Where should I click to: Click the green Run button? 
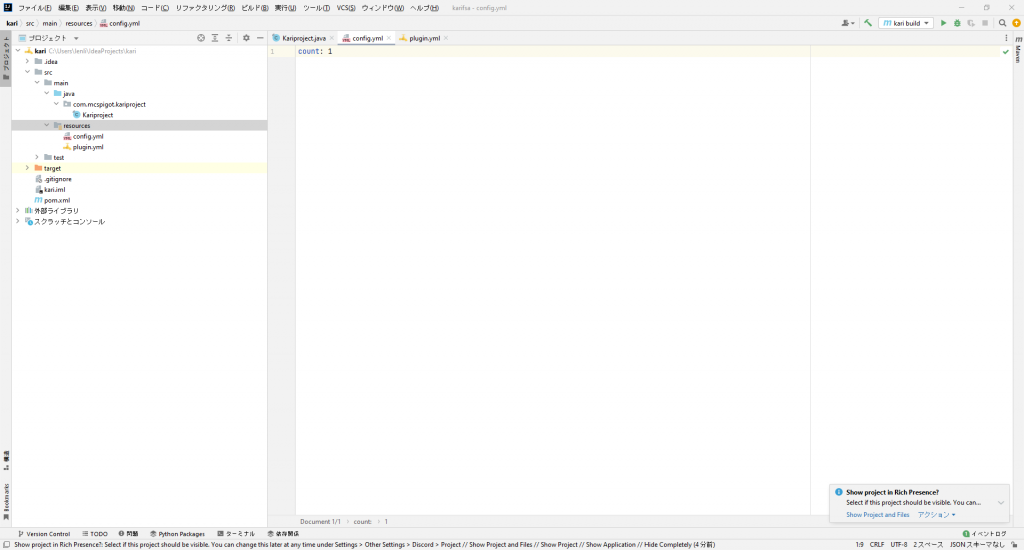coord(943,23)
